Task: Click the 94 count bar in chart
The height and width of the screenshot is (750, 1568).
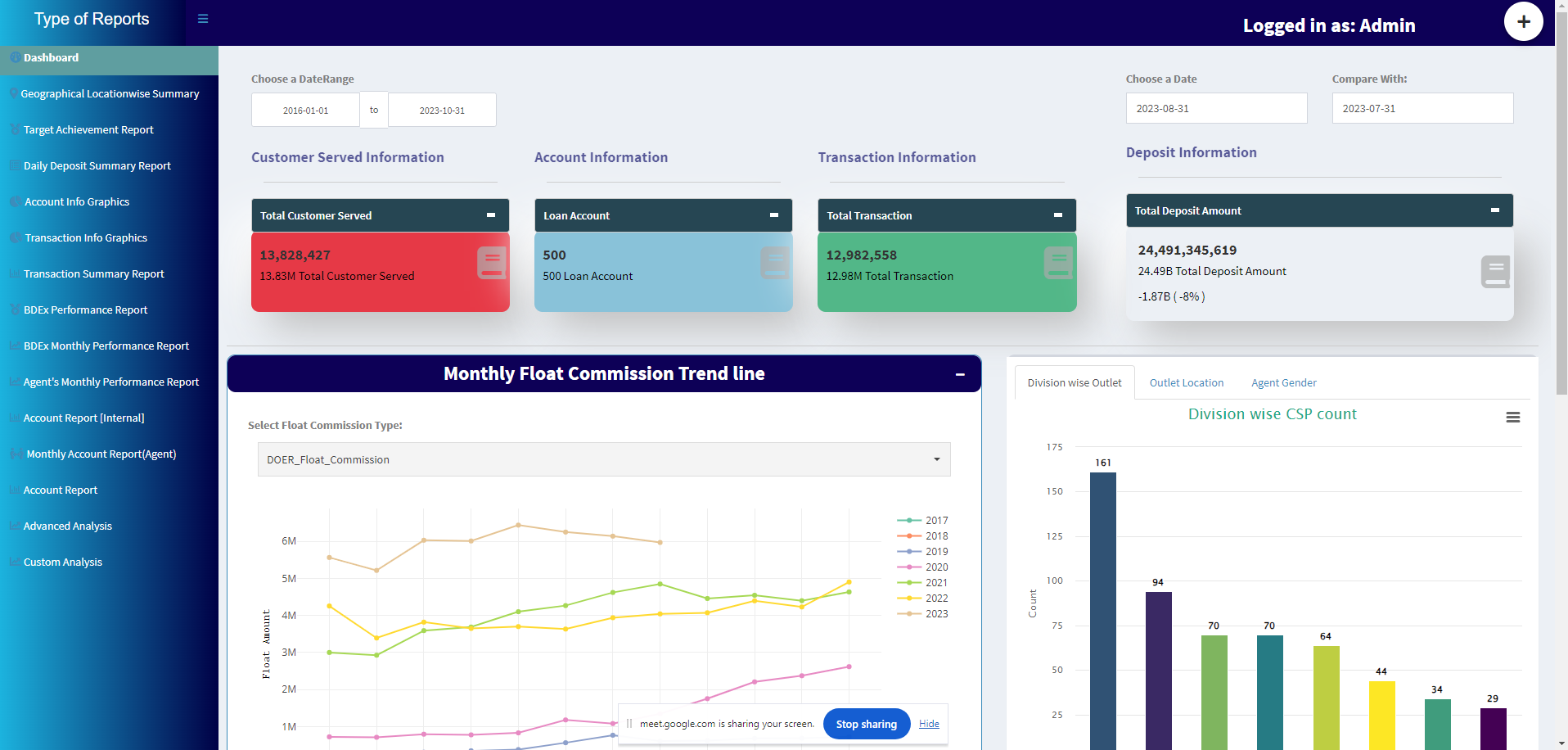Action: tap(1159, 671)
